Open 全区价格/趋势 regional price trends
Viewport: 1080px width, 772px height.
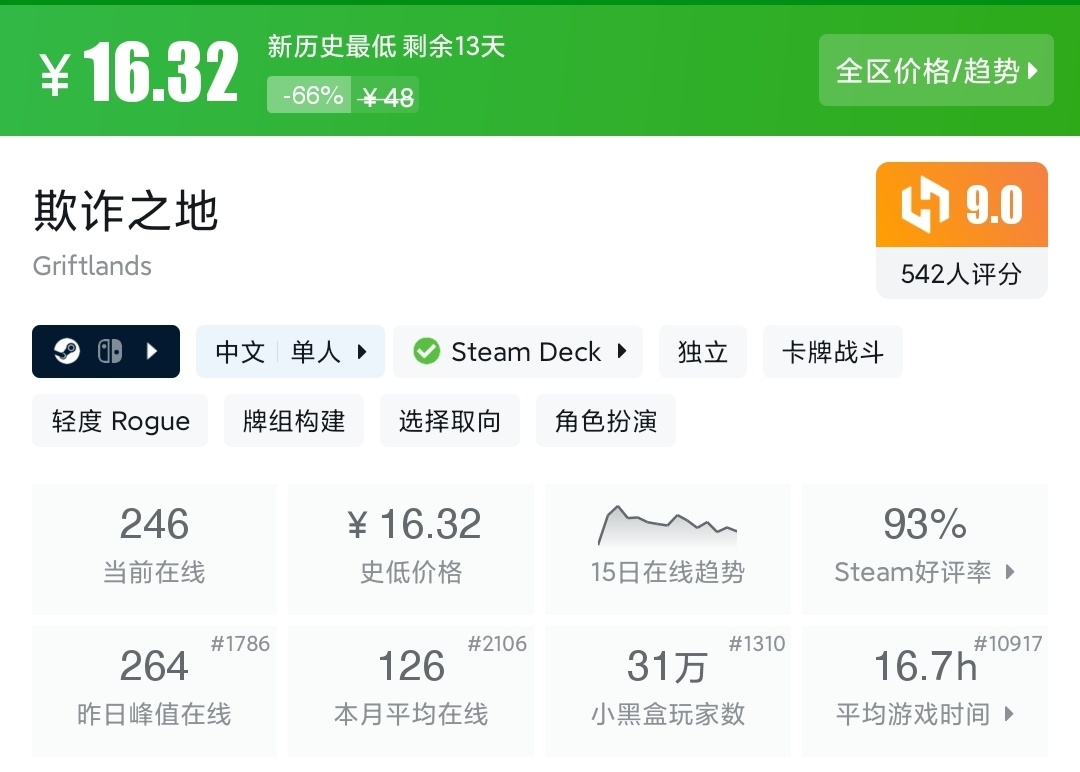coord(936,70)
